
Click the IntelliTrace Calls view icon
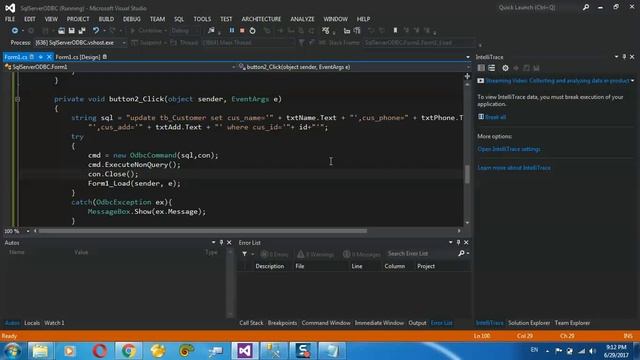pos(491,68)
